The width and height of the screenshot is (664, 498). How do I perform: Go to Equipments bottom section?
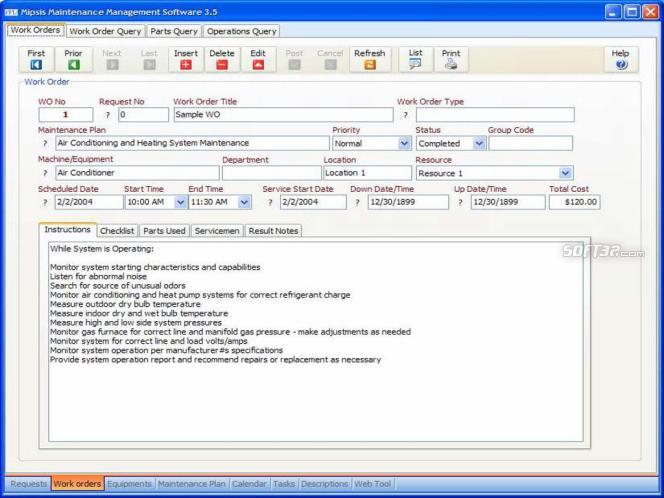[x=129, y=484]
